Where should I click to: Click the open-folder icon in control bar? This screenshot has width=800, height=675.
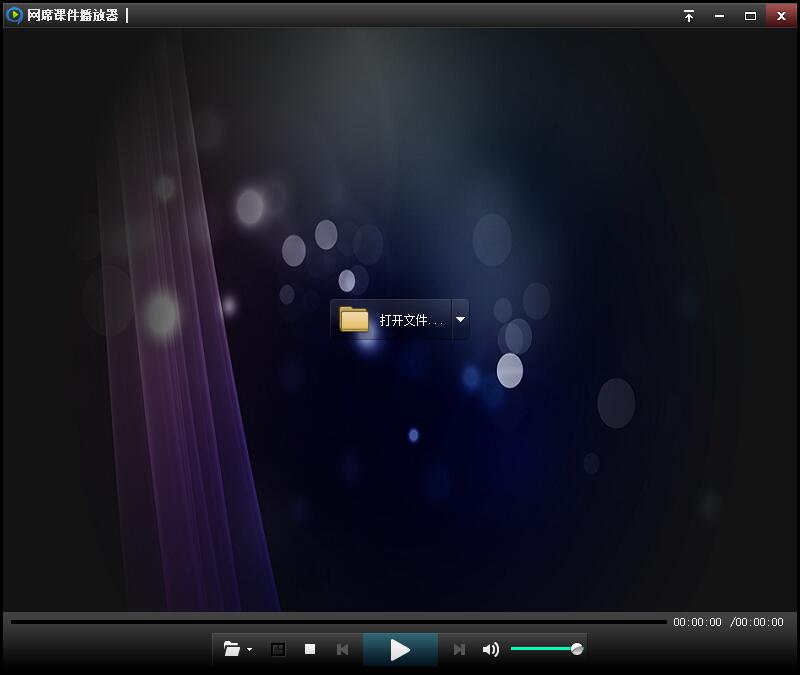pyautogui.click(x=232, y=649)
